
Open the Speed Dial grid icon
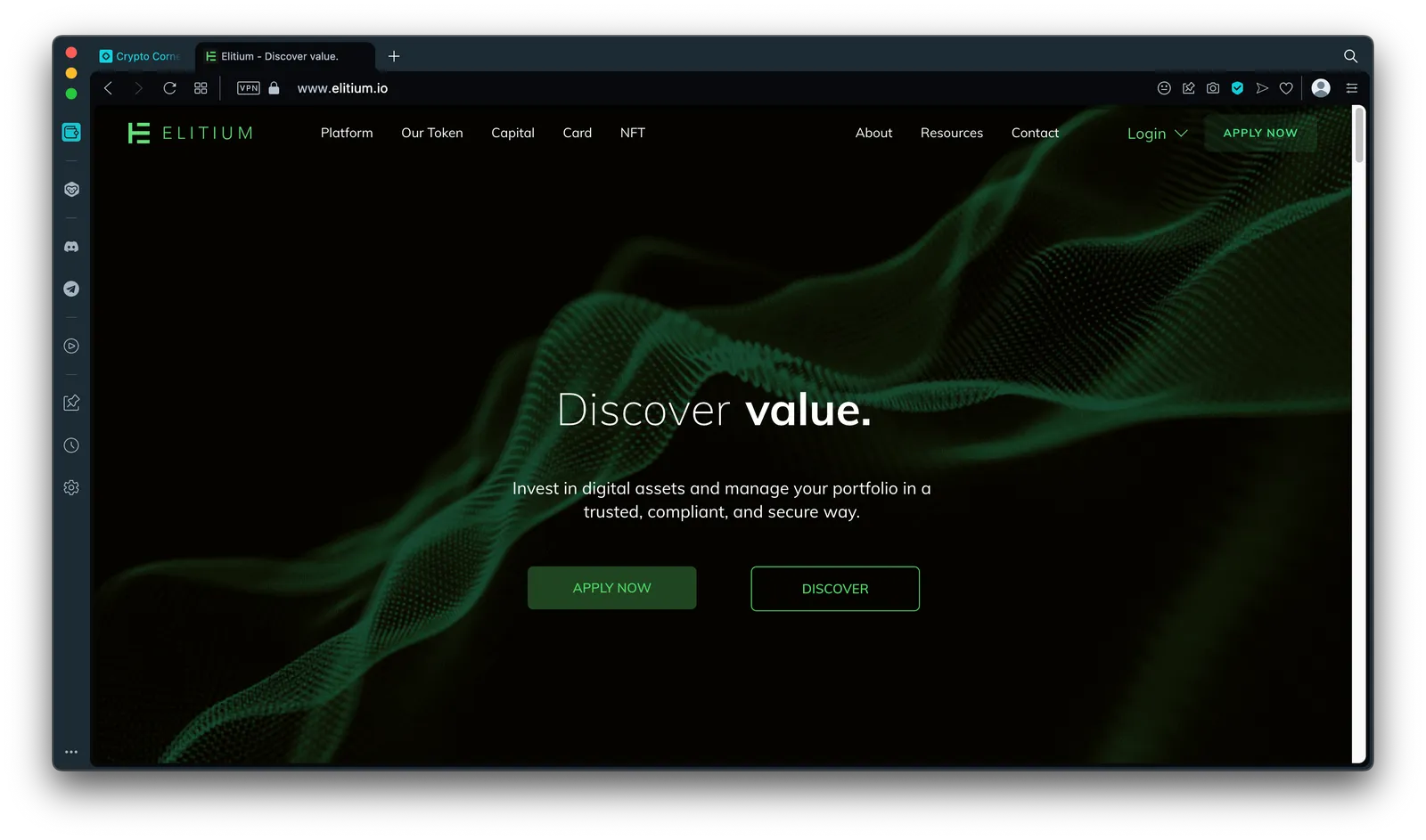(x=201, y=88)
